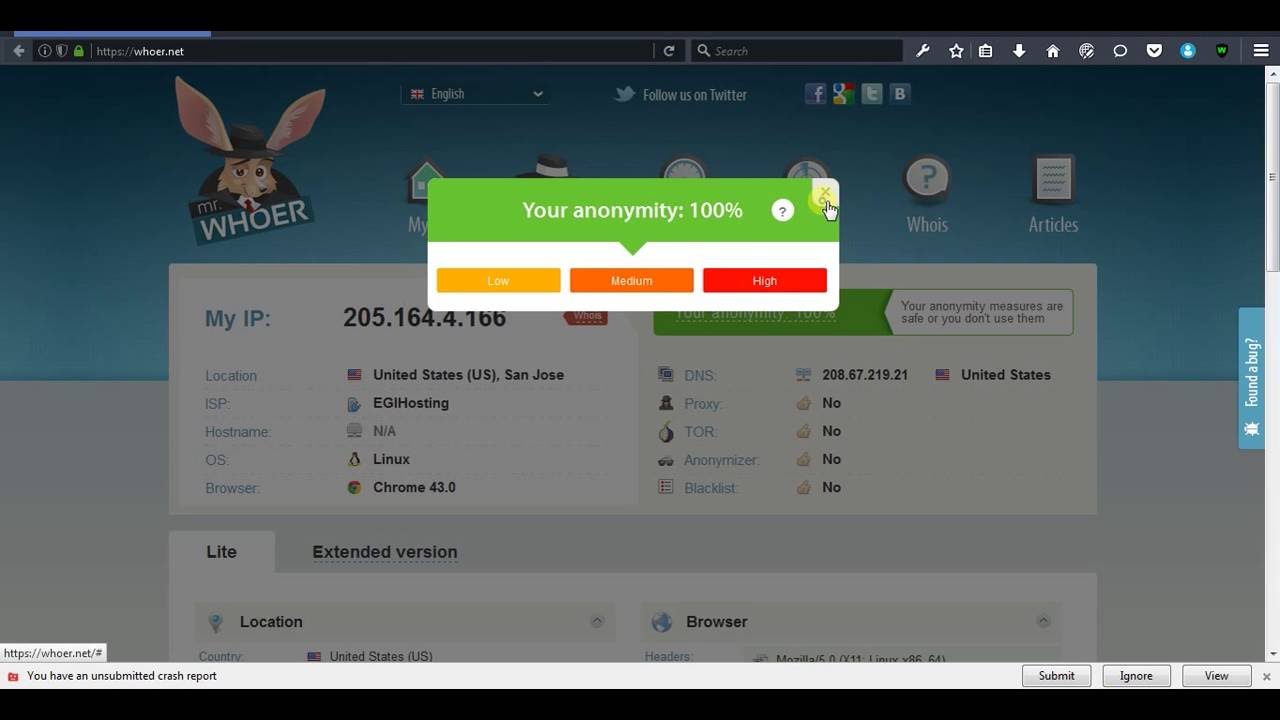Collapse the Location section chevron
The width and height of the screenshot is (1280, 720).
click(x=597, y=622)
